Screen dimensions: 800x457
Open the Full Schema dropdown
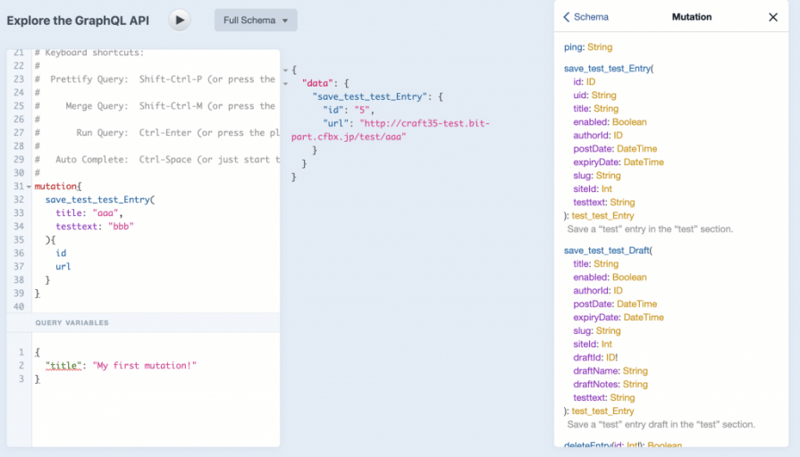(x=256, y=20)
